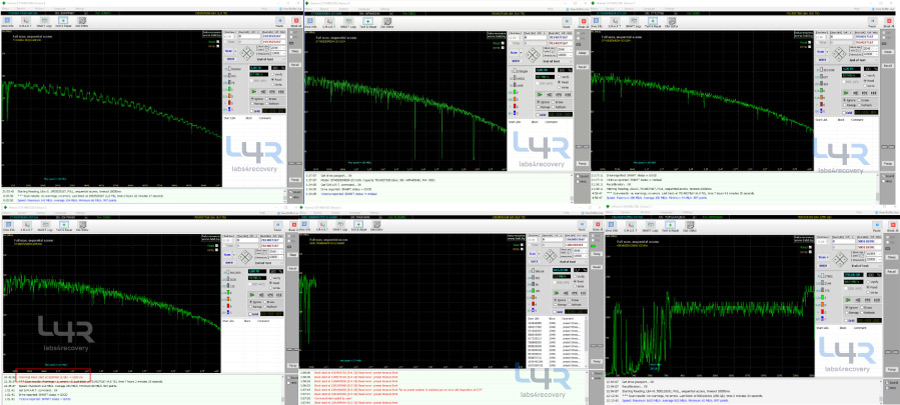Viewport: 900px width, 405px height.
Task: Select the Verify radio in the bottom-right window
Action: click(x=874, y=282)
